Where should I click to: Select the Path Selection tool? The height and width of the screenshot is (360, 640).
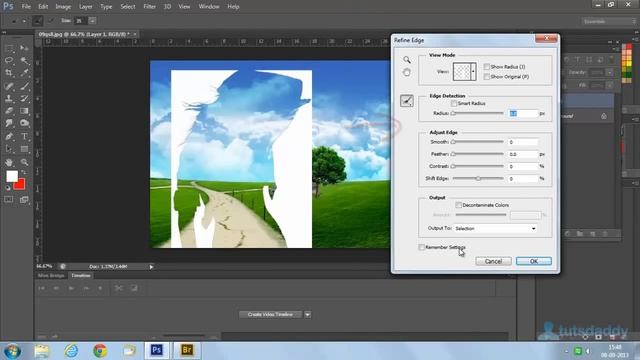[9, 149]
